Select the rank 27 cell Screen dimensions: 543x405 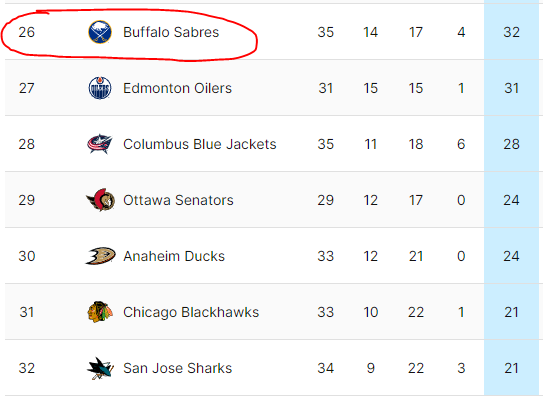[x=27, y=88]
